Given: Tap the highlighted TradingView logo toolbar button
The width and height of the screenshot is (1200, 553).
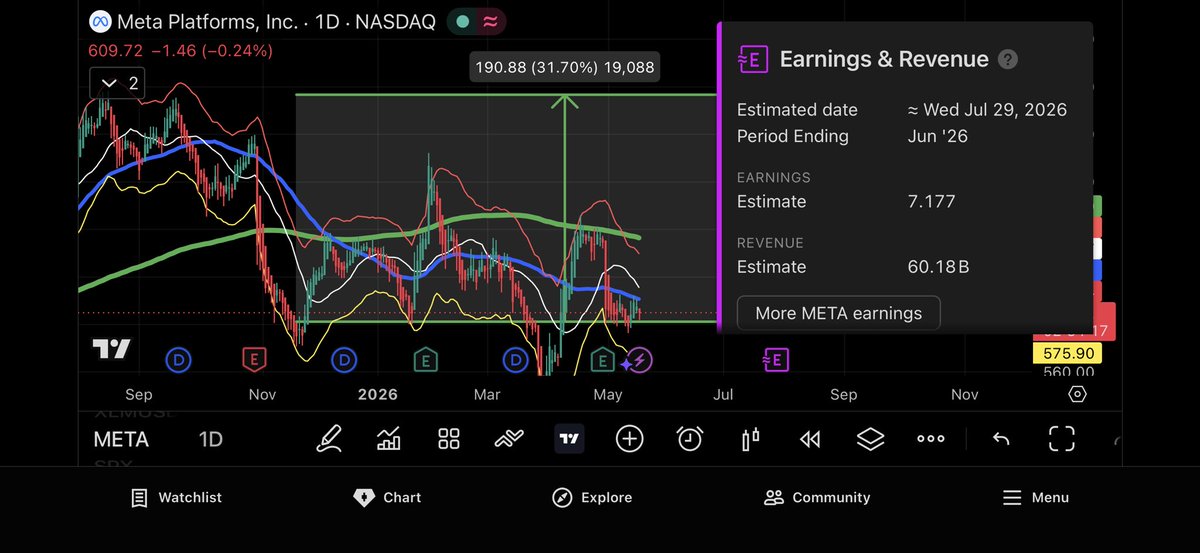Looking at the screenshot, I should (x=569, y=439).
